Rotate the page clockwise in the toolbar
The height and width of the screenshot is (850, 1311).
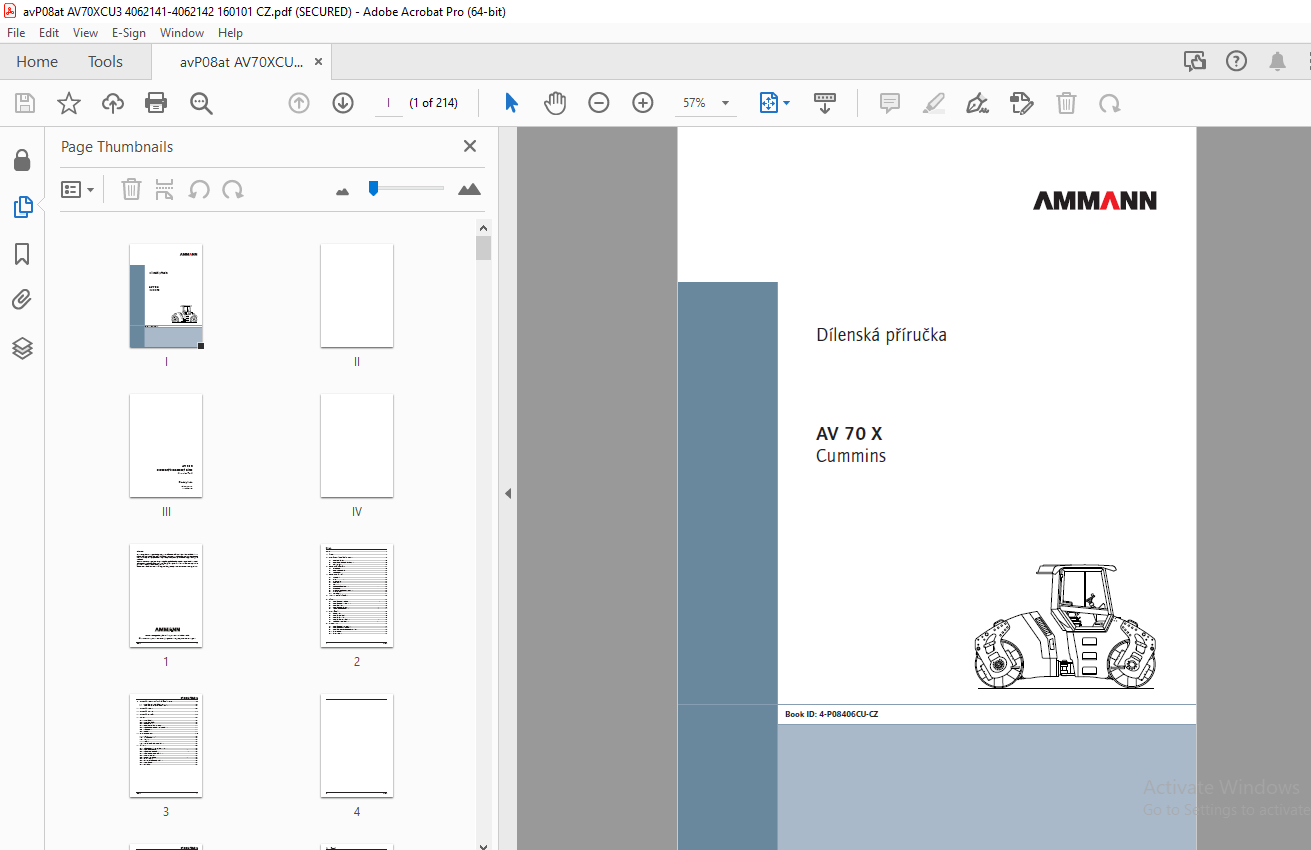(x=1110, y=103)
